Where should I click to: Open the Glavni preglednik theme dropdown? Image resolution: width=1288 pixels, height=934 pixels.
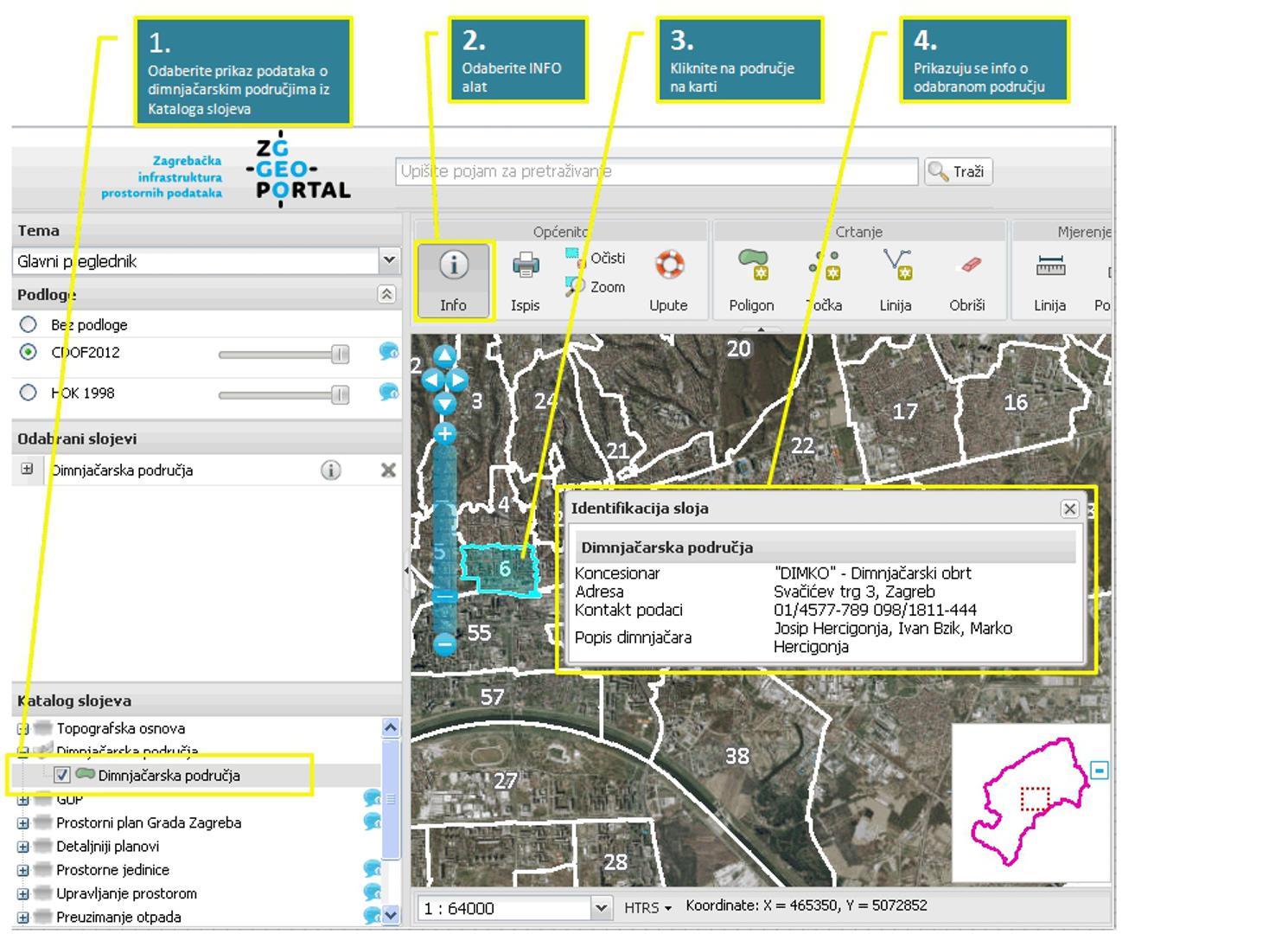(x=389, y=260)
